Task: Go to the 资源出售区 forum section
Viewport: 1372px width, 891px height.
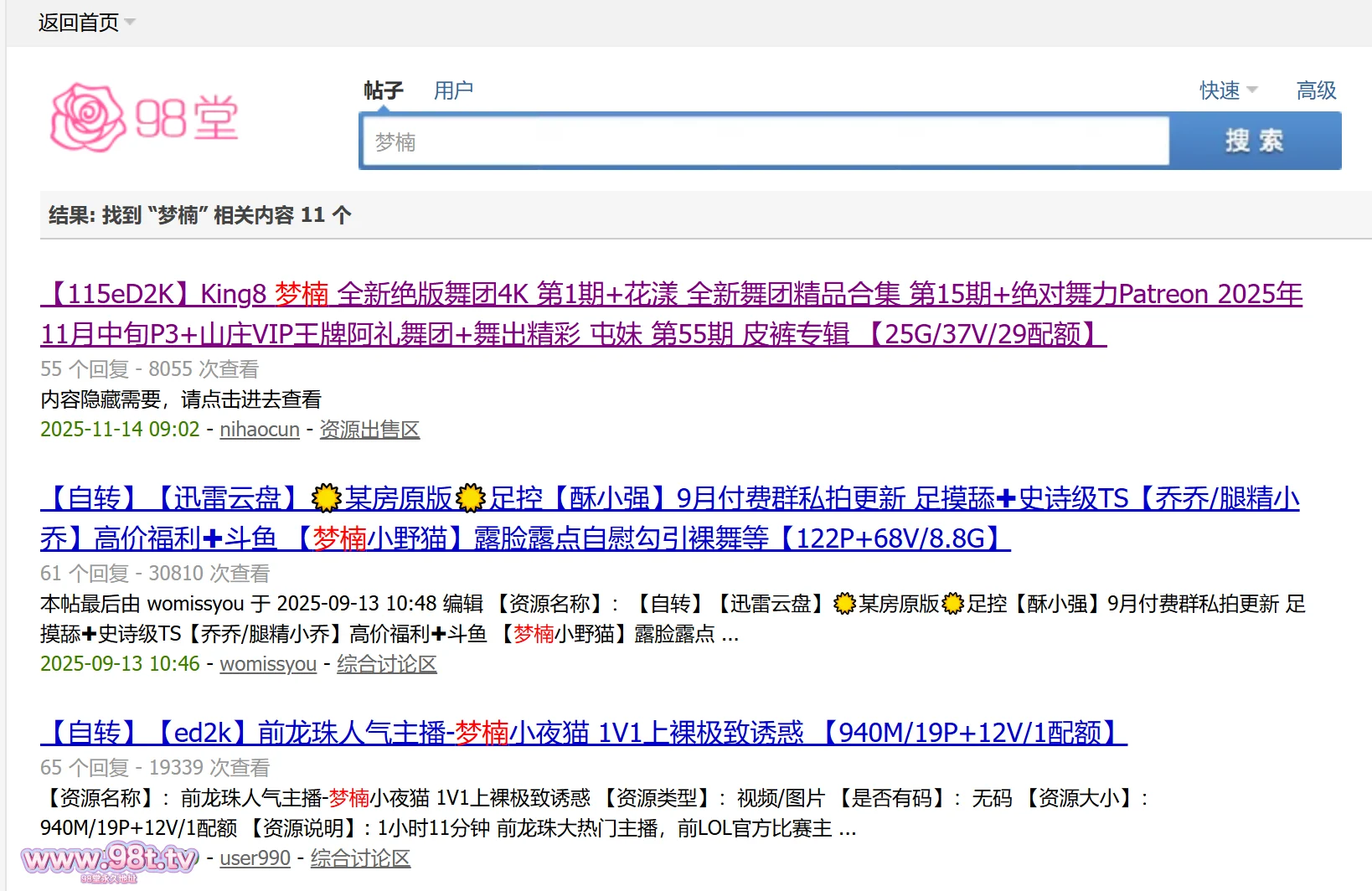Action: [x=369, y=430]
